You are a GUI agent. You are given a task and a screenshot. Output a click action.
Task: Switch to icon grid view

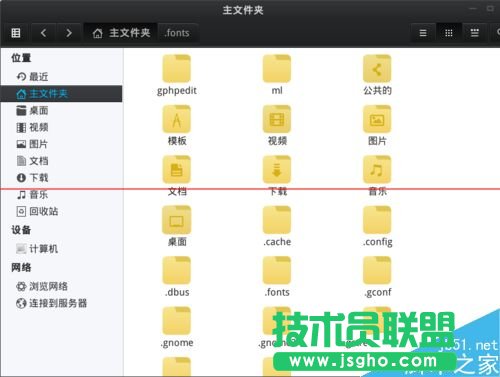(x=449, y=33)
